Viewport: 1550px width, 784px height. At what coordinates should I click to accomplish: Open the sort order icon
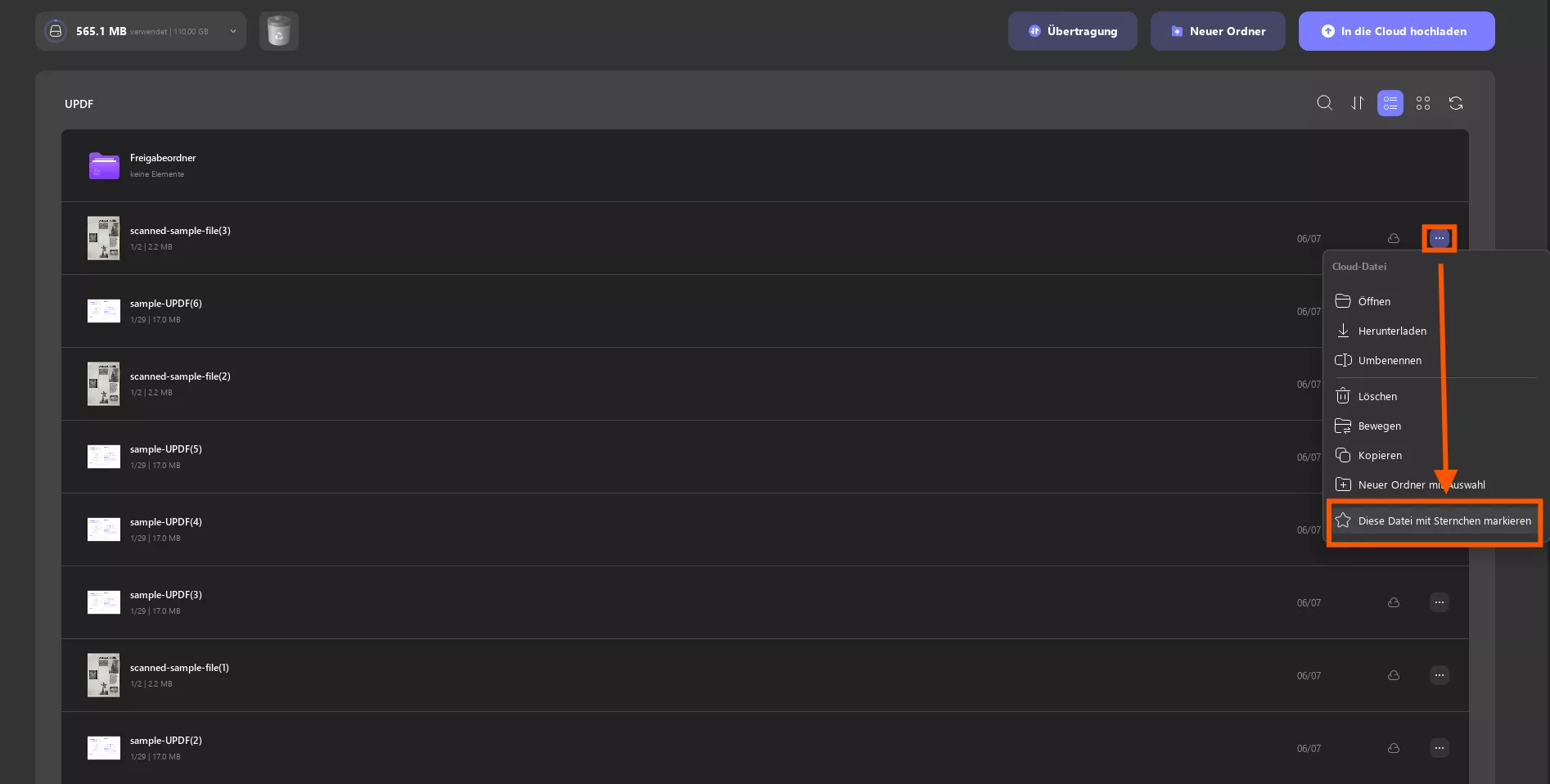[x=1358, y=103]
